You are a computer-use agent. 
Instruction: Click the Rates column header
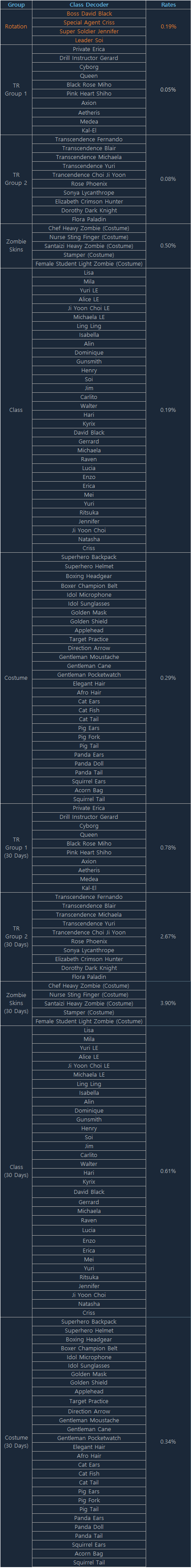point(168,5)
